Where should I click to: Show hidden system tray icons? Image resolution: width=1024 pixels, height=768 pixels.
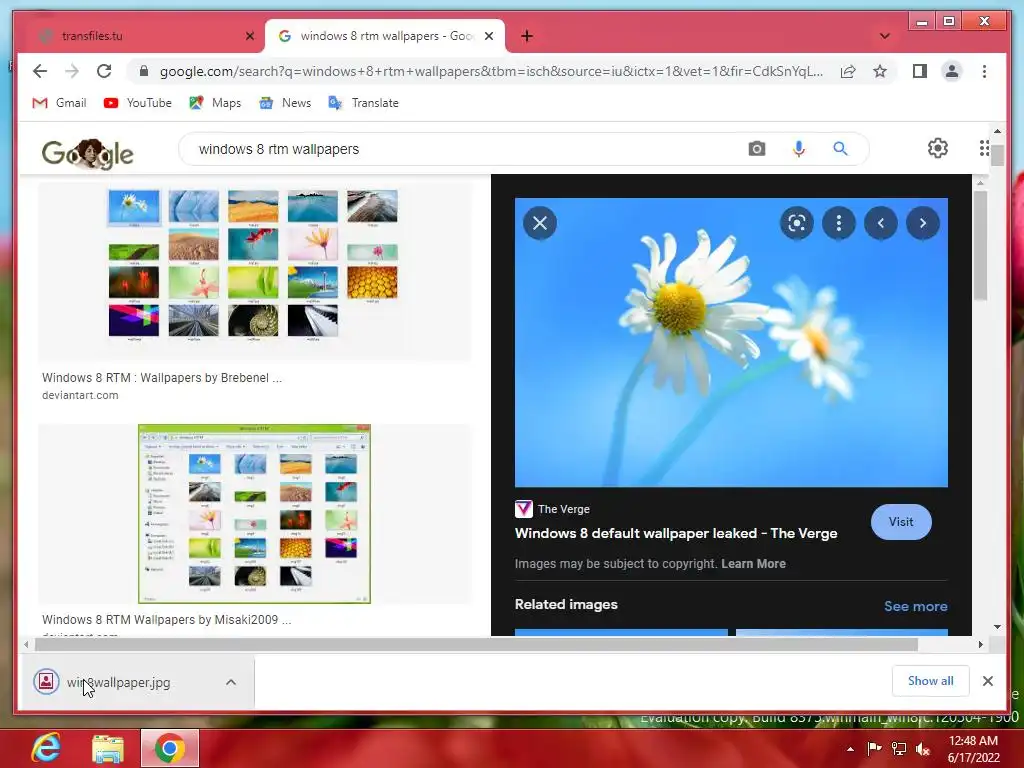tap(850, 749)
